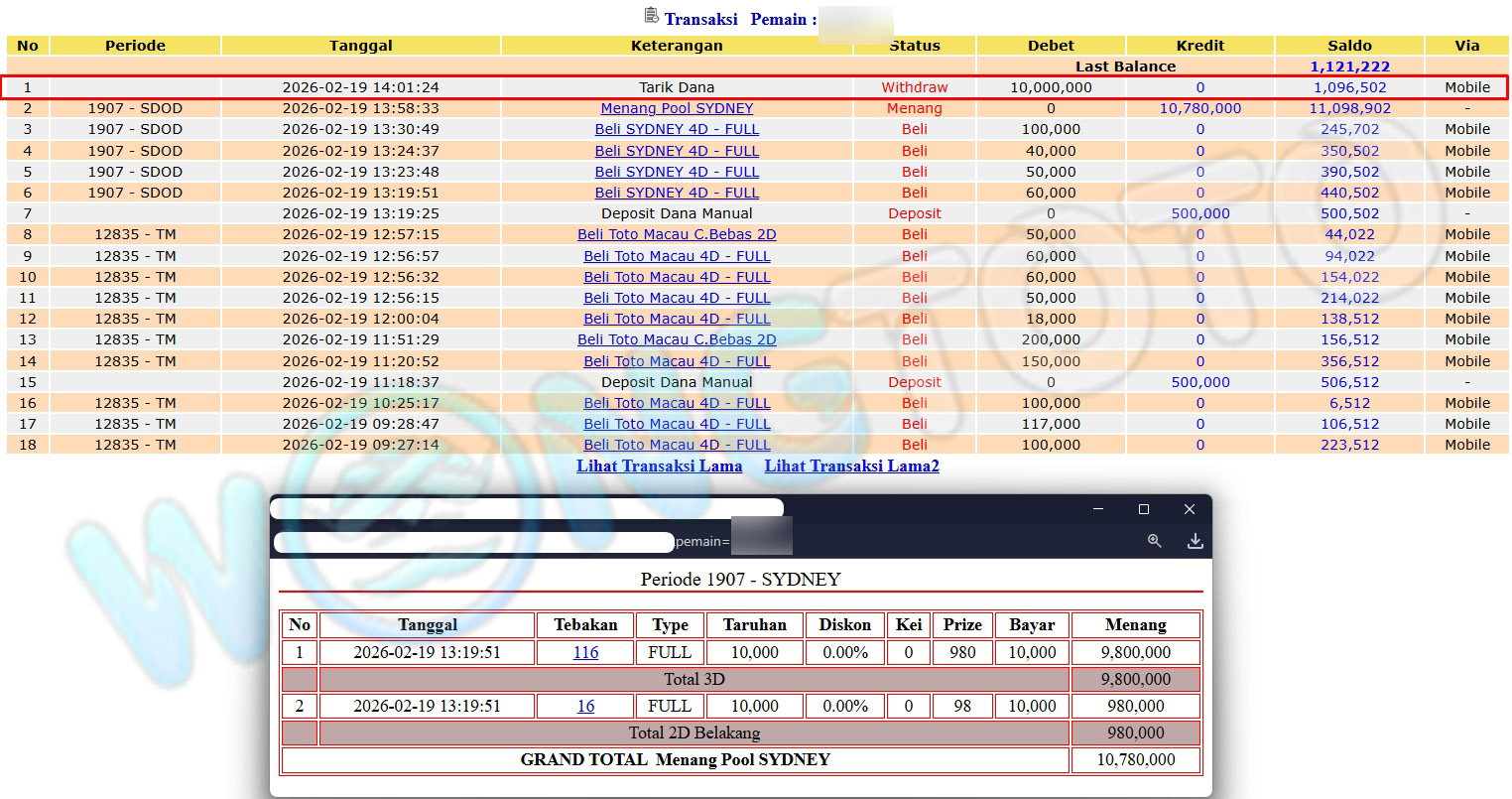Open Toto Macau 4D purchase from 09:27:14

point(677,445)
